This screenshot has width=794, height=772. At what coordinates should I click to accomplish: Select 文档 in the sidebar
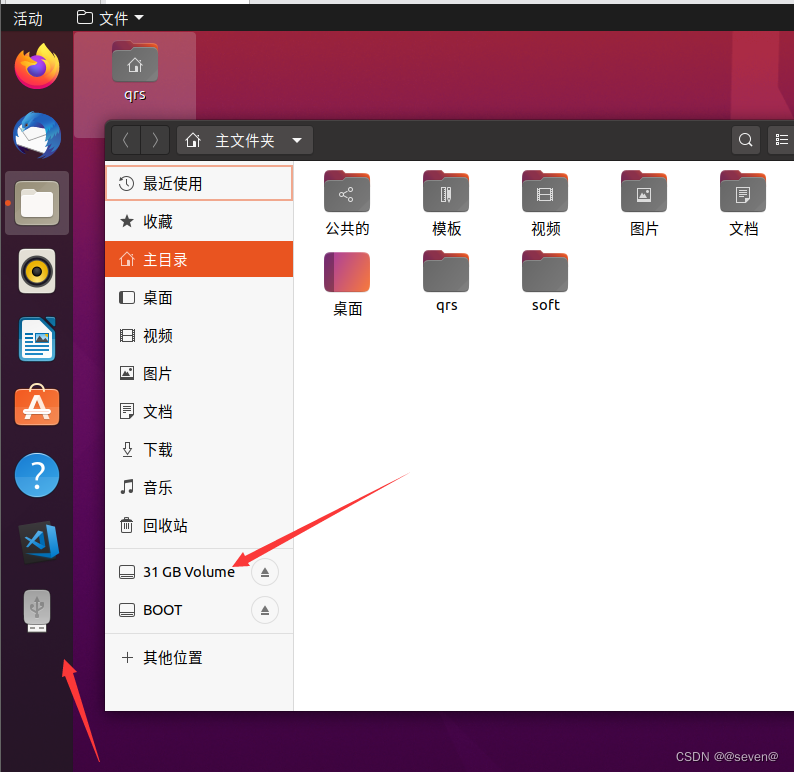click(x=199, y=411)
